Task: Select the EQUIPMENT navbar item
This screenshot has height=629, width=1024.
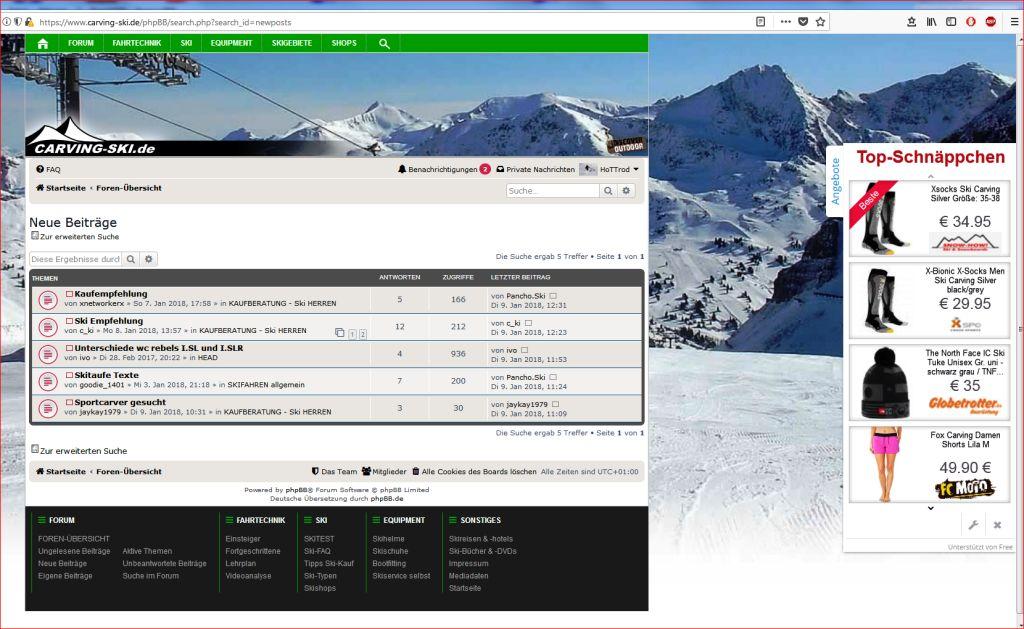Action: (x=231, y=43)
